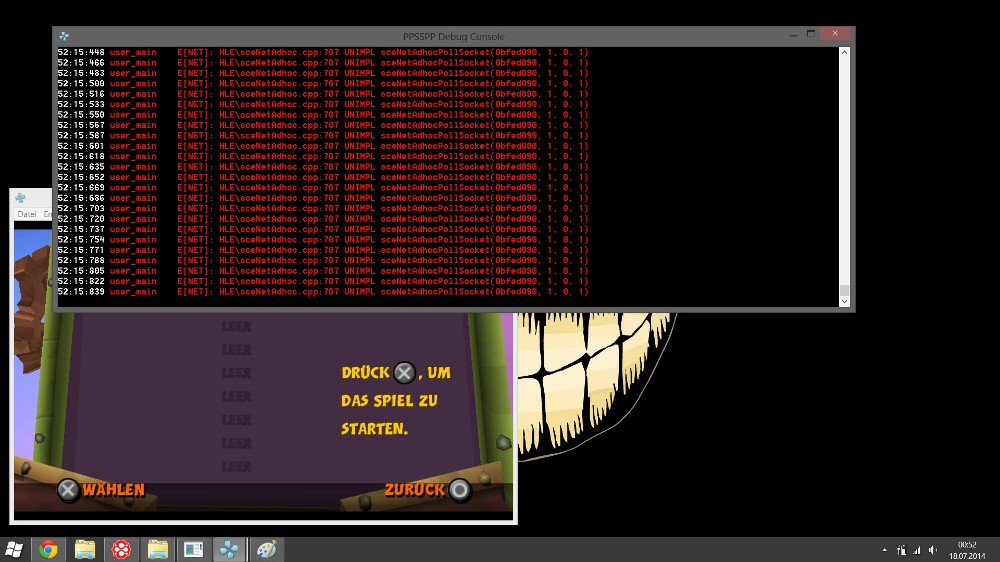
Task: Show hidden system tray icons arrow
Action: pyautogui.click(x=884, y=549)
